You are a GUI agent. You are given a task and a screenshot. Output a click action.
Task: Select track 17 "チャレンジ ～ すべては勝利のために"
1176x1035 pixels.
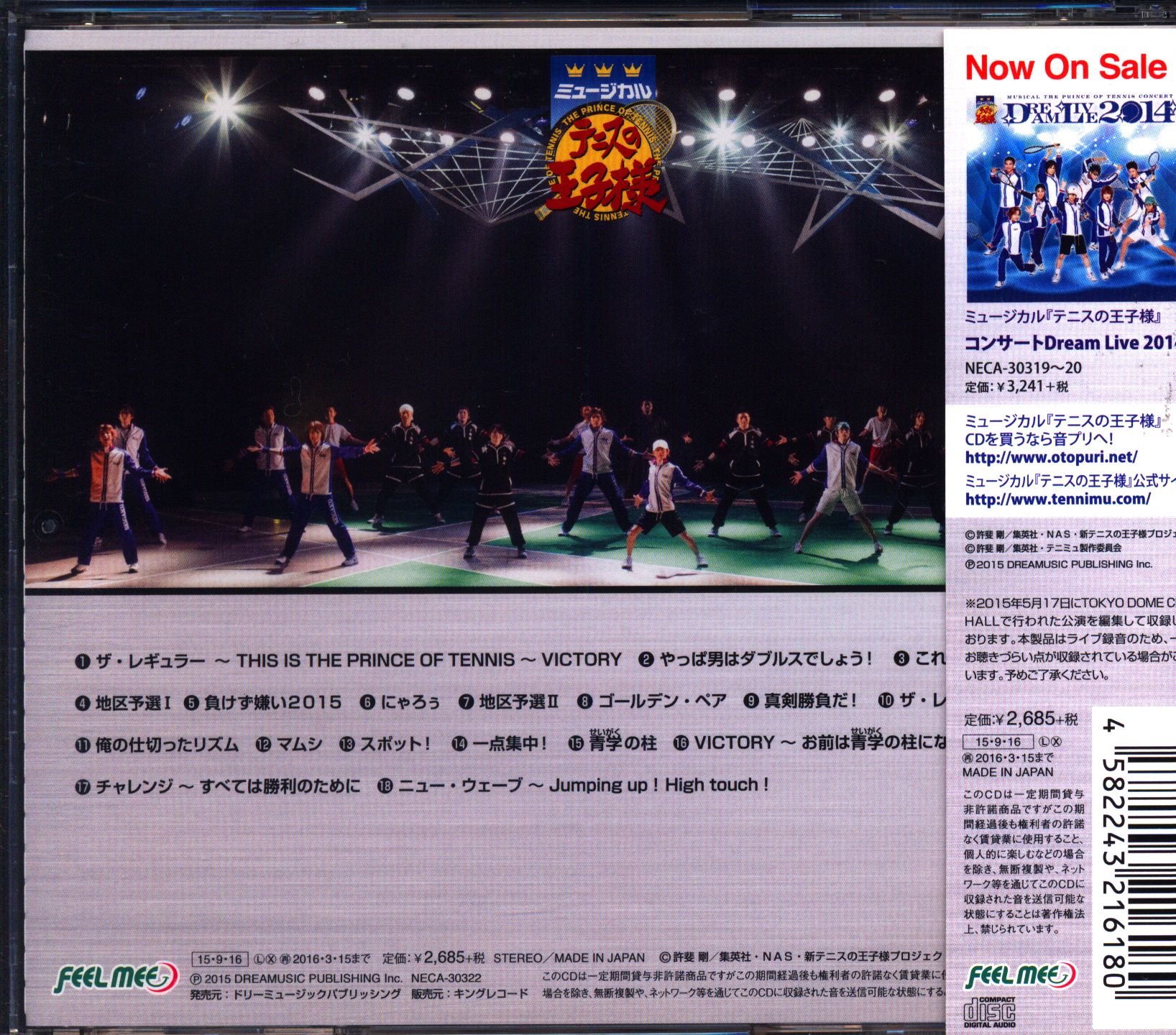[x=217, y=786]
